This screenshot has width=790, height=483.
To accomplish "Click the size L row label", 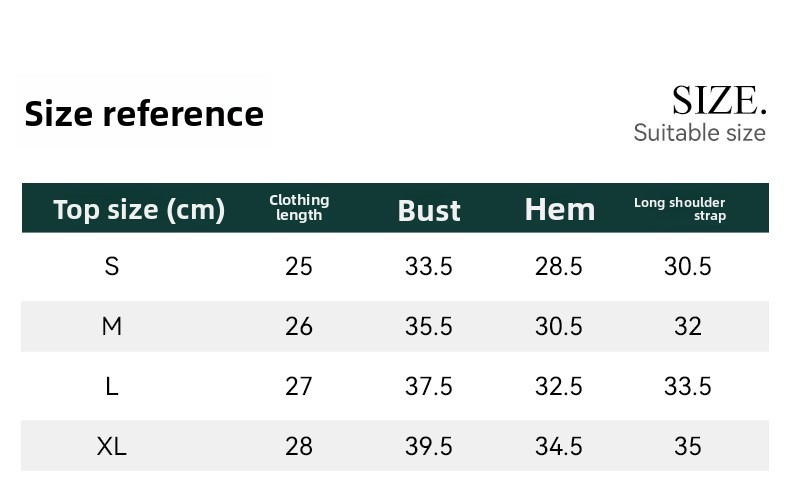I will pos(112,386).
